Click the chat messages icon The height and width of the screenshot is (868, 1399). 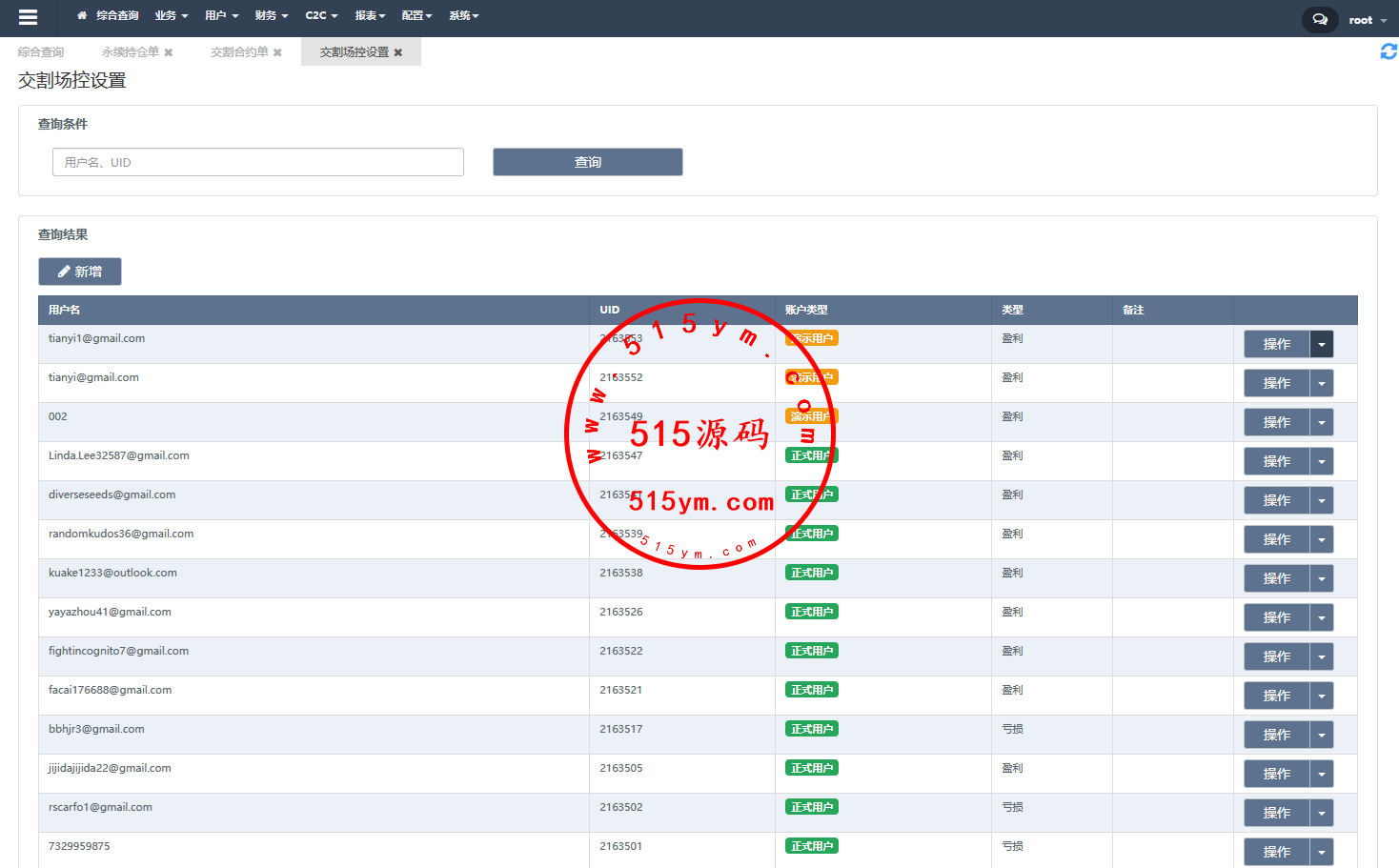point(1319,19)
